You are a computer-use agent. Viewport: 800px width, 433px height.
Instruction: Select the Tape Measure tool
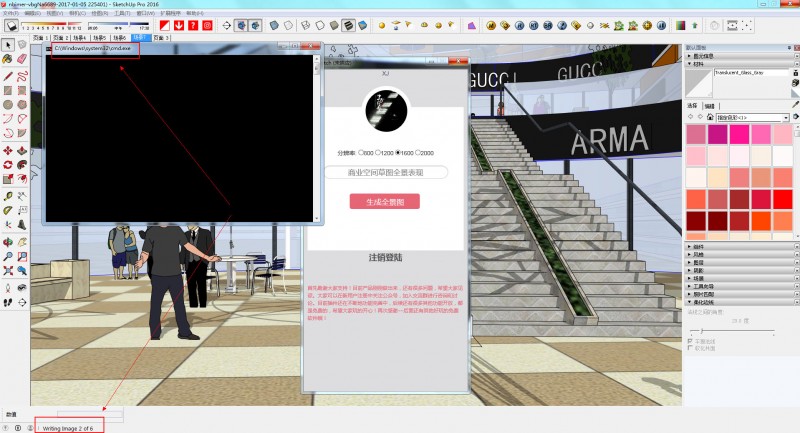(x=8, y=196)
